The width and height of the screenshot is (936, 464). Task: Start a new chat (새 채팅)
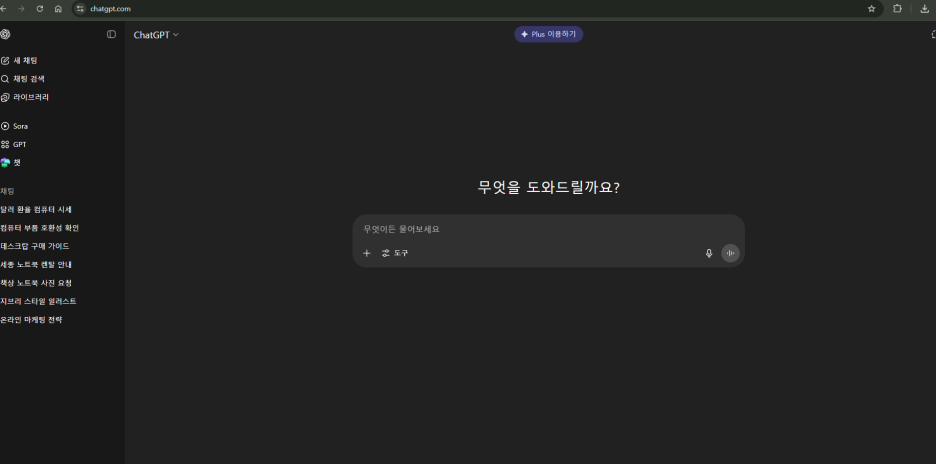20,60
